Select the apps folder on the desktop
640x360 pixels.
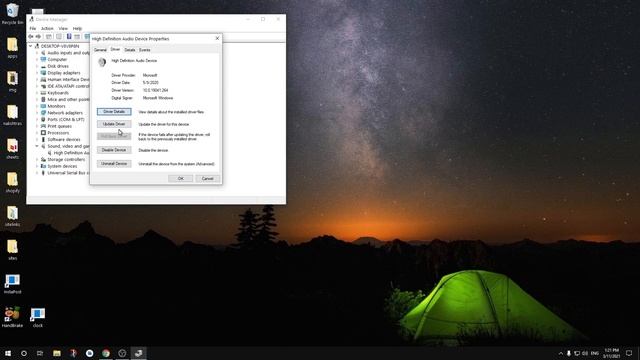click(12, 48)
